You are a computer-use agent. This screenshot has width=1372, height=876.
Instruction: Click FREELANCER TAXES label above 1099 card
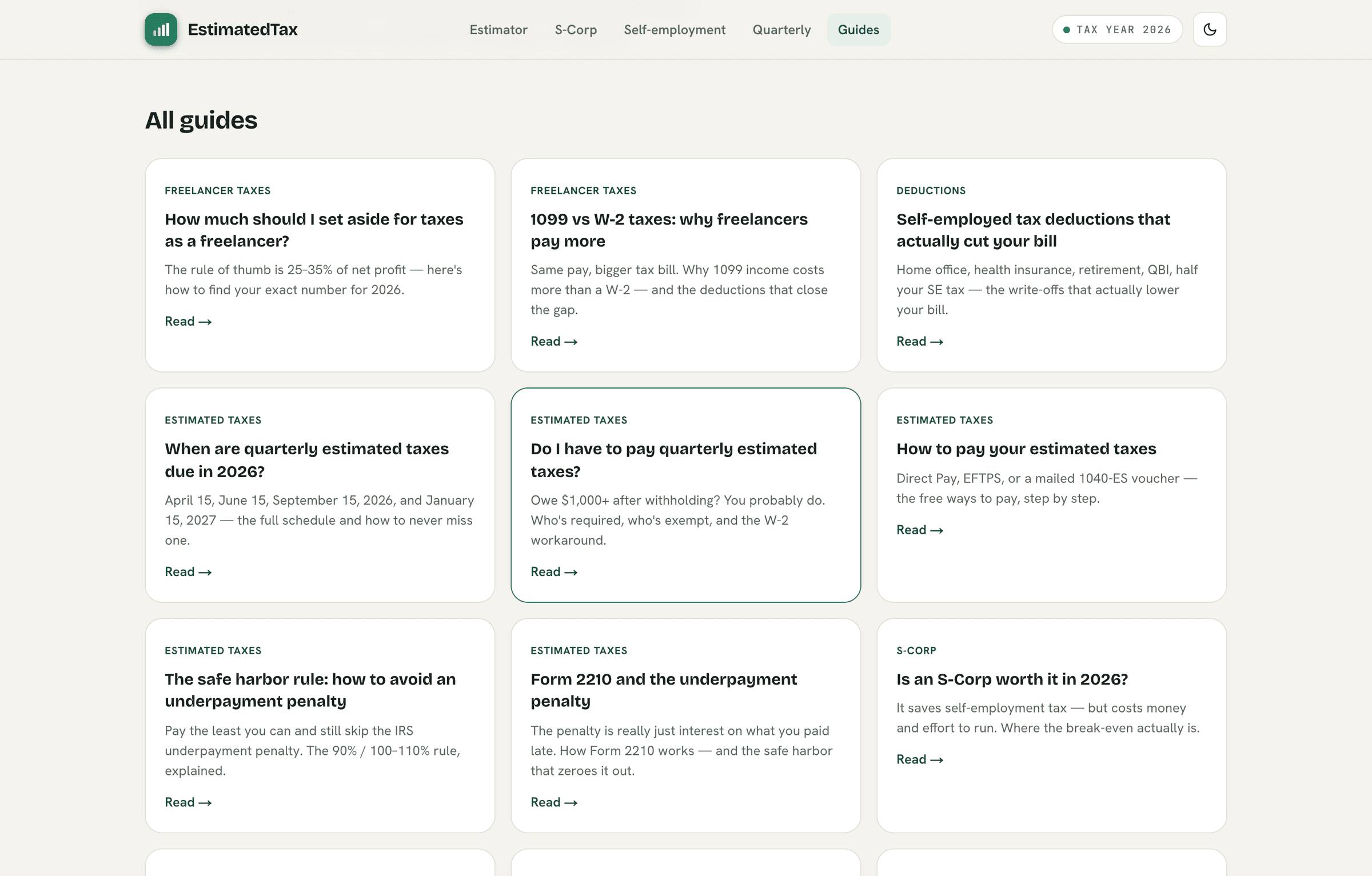click(x=583, y=190)
